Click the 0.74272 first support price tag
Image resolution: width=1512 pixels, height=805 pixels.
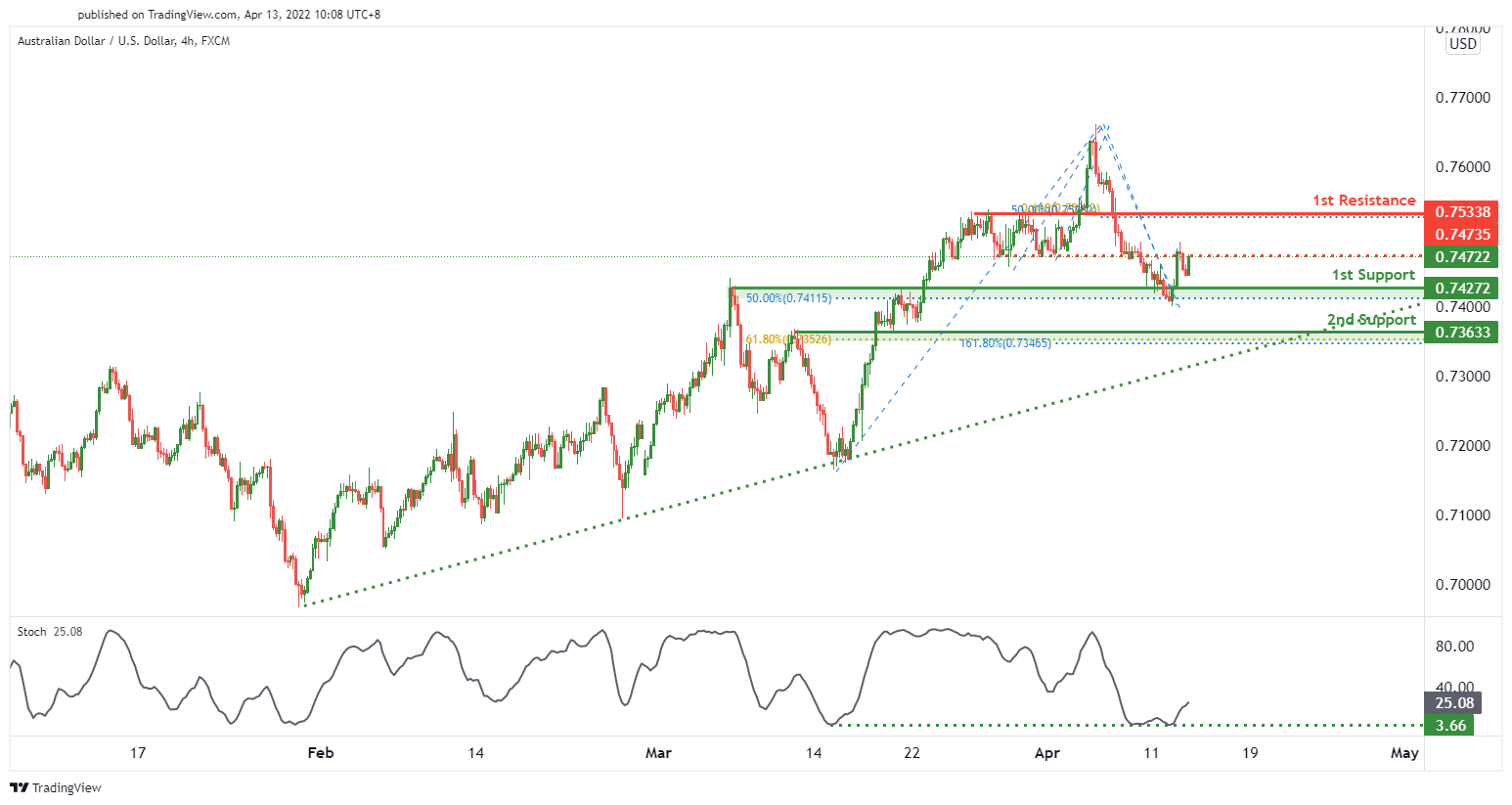pyautogui.click(x=1462, y=289)
